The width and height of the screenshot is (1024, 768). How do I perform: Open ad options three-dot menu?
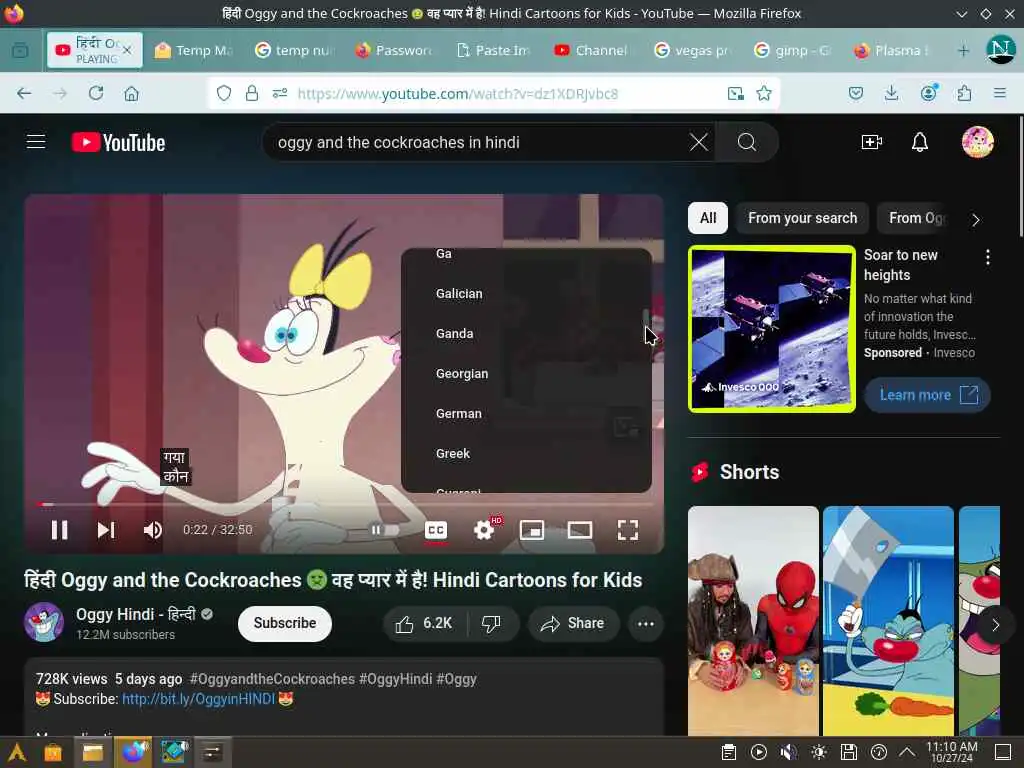click(987, 257)
